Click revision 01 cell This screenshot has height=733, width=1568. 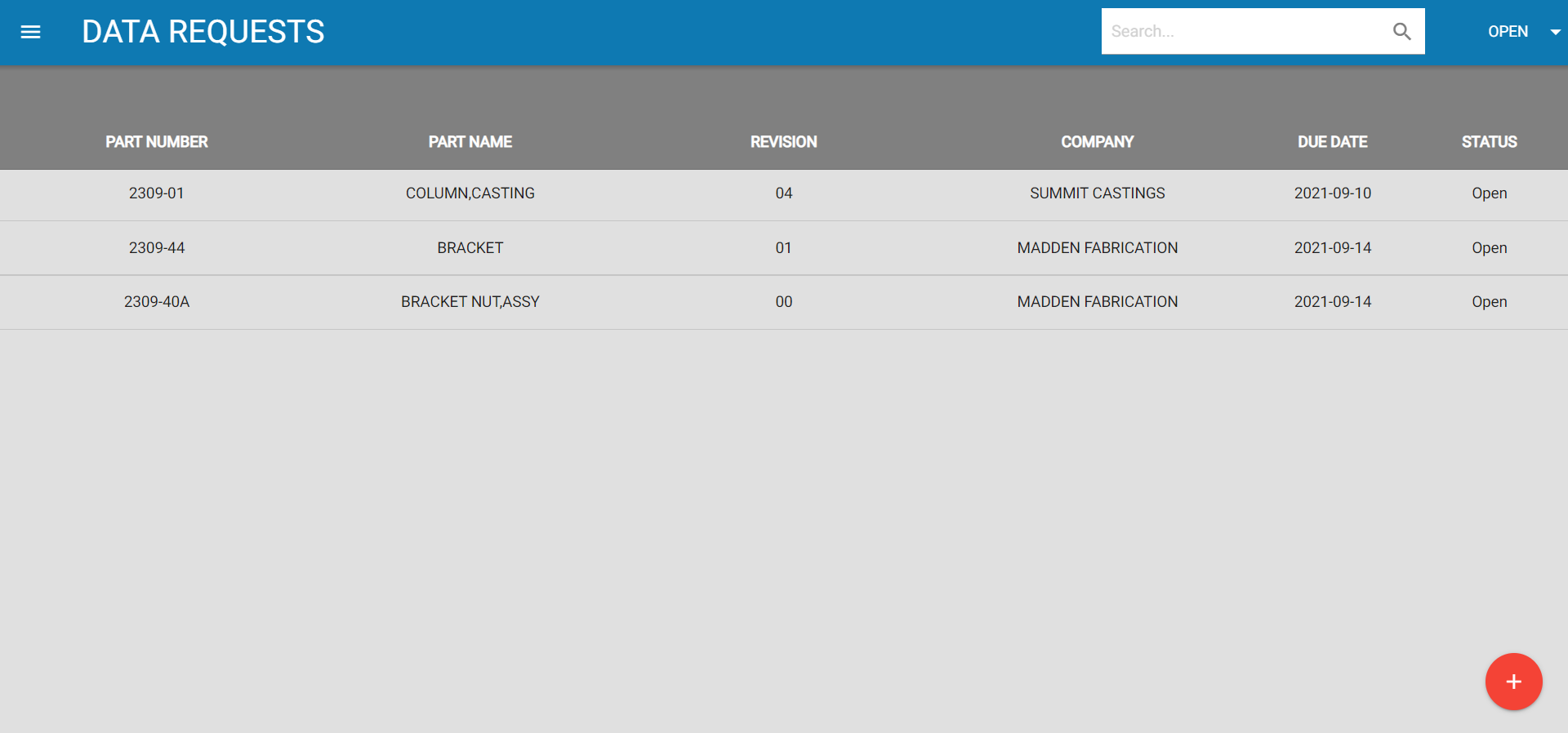[x=784, y=248]
